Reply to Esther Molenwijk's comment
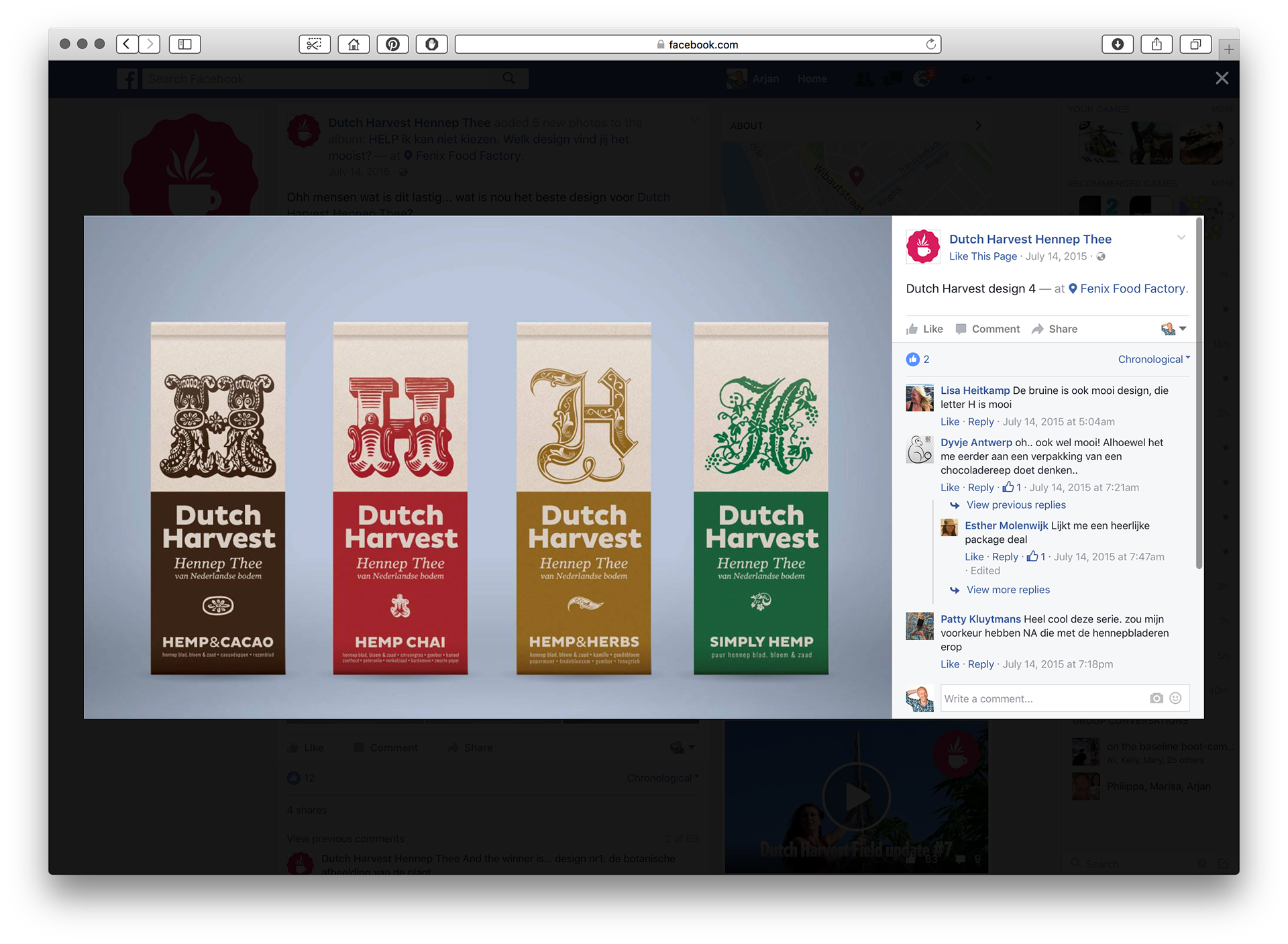 (x=1005, y=557)
